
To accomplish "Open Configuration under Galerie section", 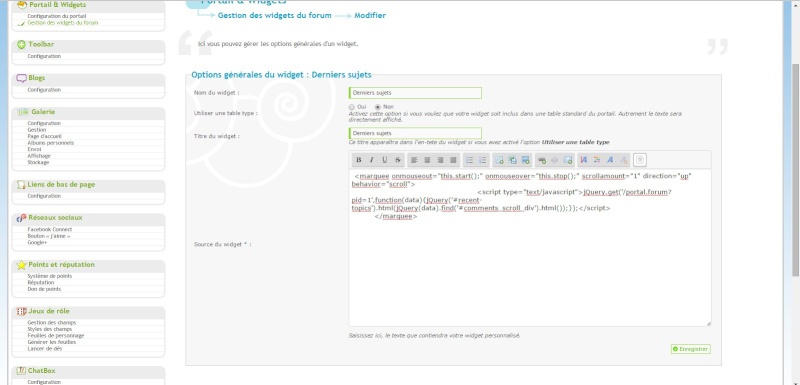I will tap(44, 123).
